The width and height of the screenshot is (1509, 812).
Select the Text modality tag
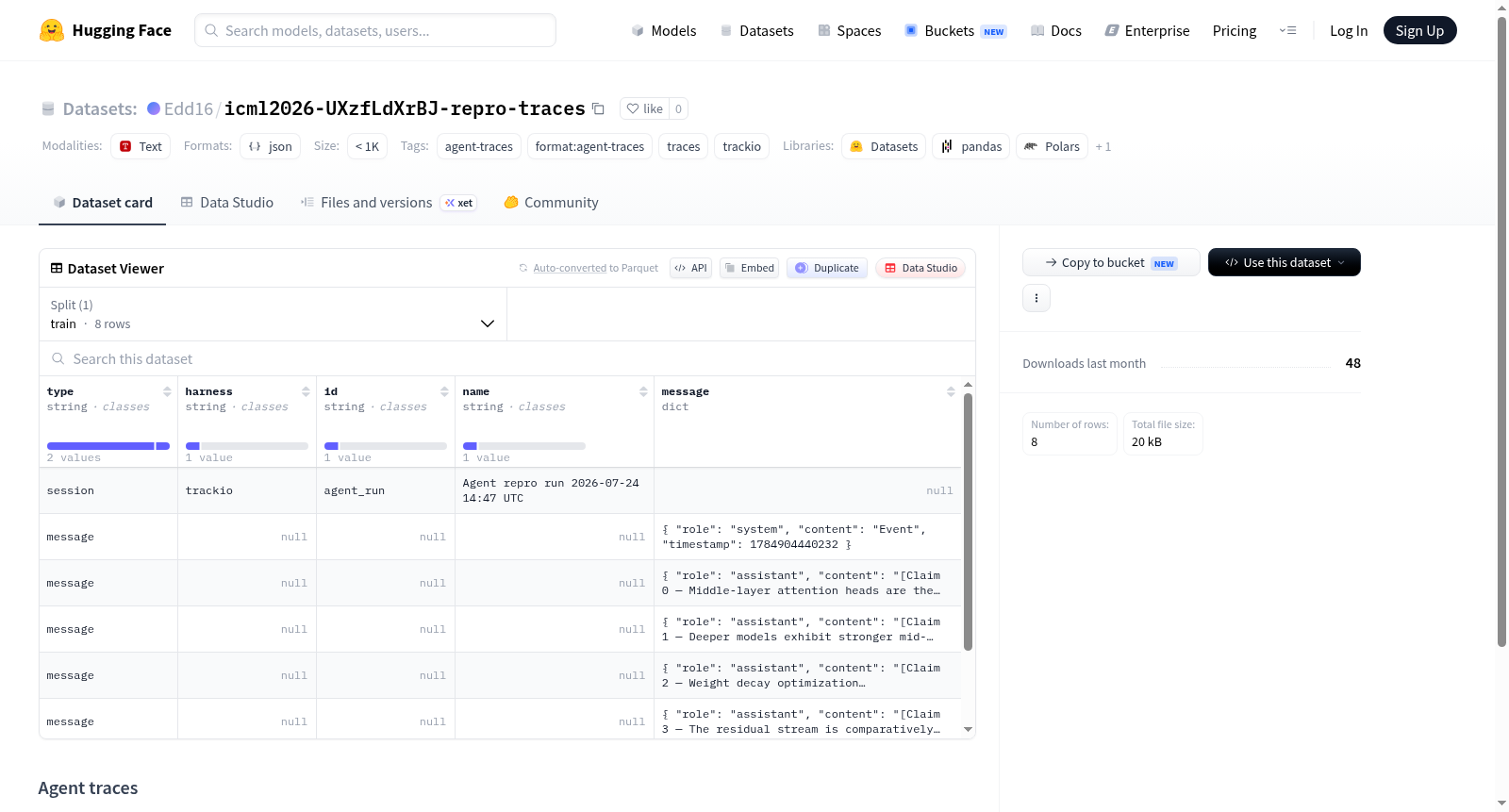pos(141,146)
